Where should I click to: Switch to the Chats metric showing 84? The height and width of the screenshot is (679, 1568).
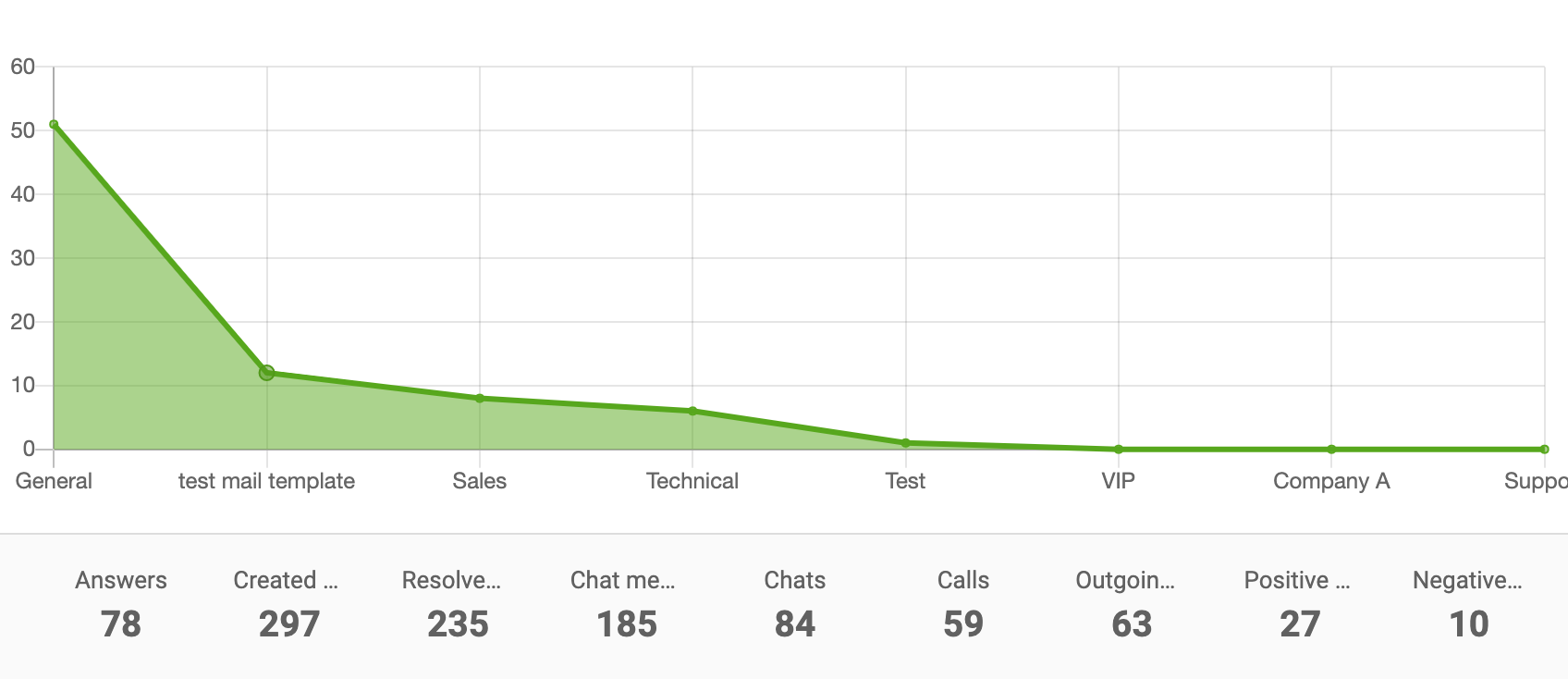pyautogui.click(x=795, y=605)
